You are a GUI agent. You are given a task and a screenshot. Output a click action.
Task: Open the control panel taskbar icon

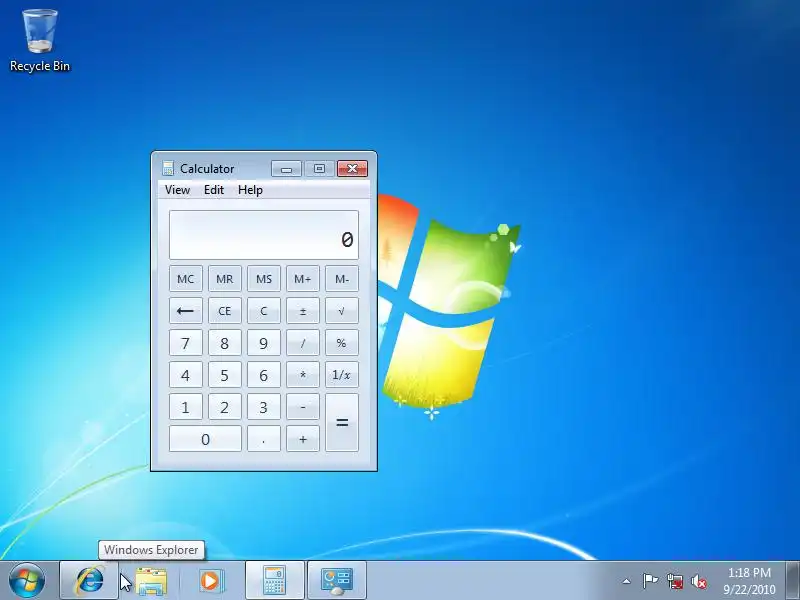pos(337,581)
